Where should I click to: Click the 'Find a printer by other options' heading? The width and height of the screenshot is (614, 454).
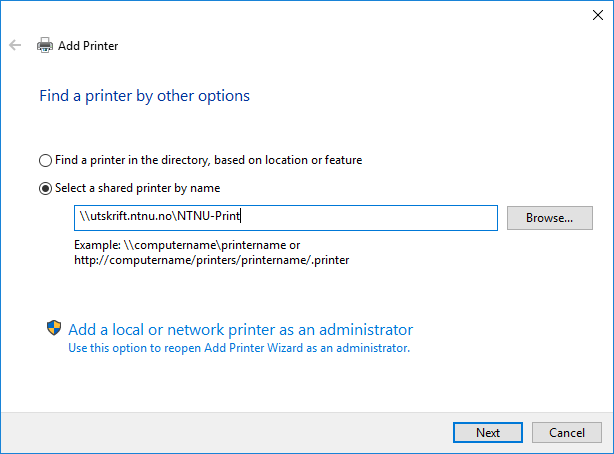144,96
